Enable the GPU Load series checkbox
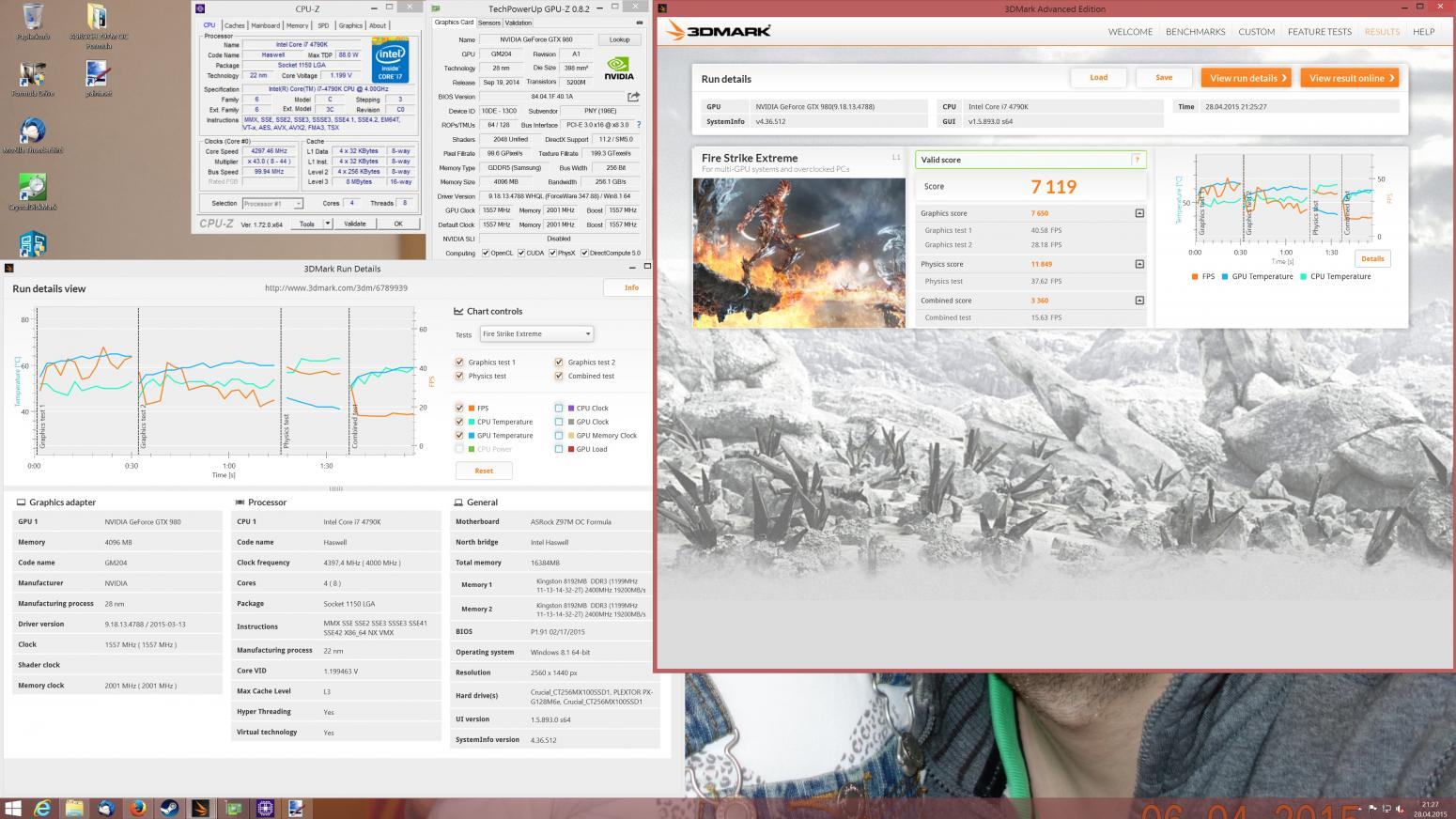1456x819 pixels. tap(559, 449)
